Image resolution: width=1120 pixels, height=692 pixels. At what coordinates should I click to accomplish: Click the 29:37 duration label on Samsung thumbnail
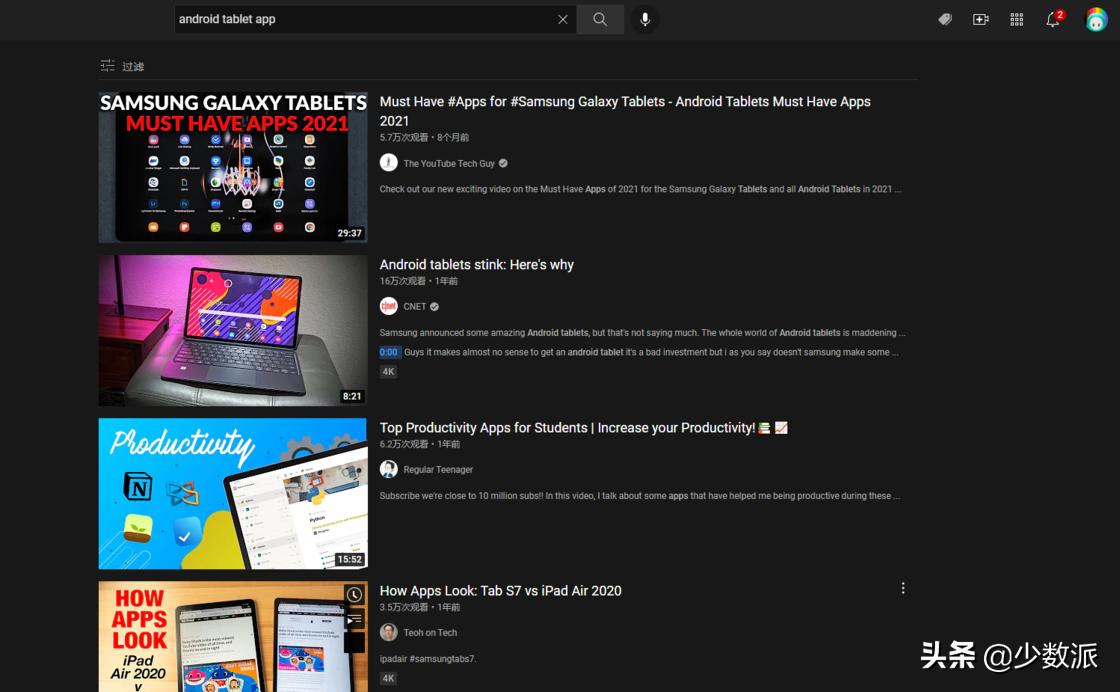(349, 233)
